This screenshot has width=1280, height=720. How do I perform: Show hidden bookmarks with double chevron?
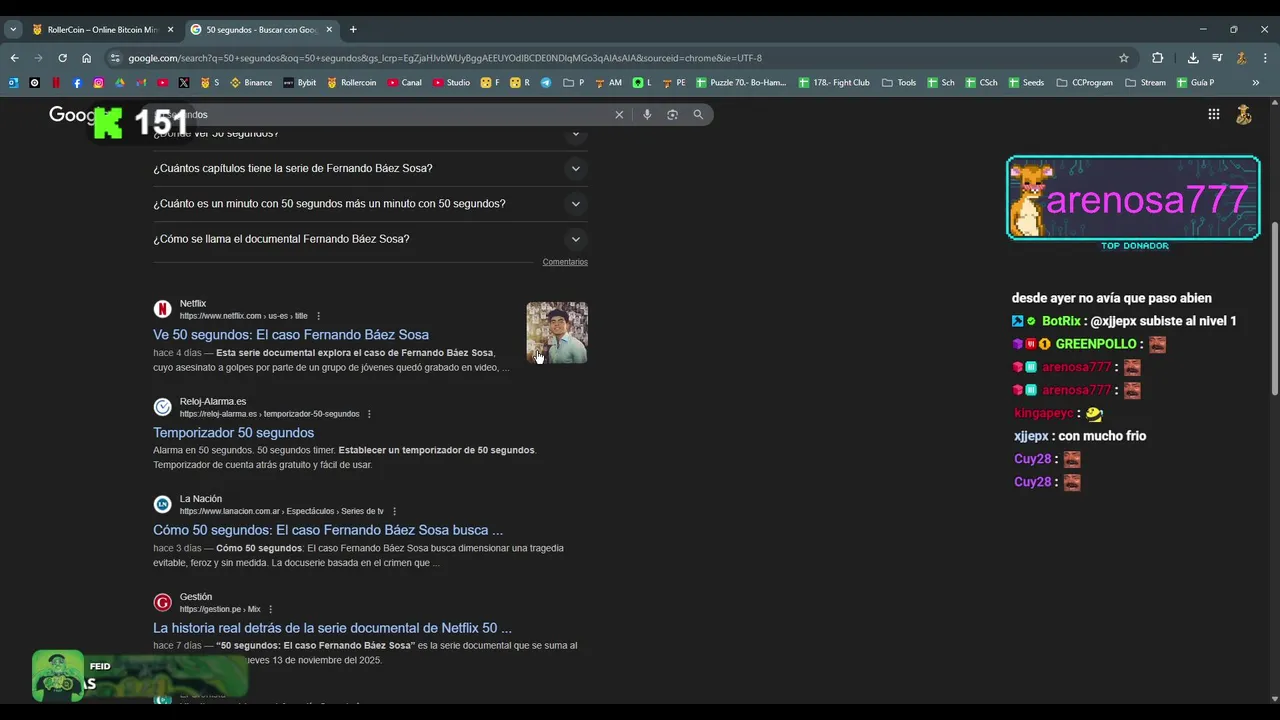click(1256, 83)
